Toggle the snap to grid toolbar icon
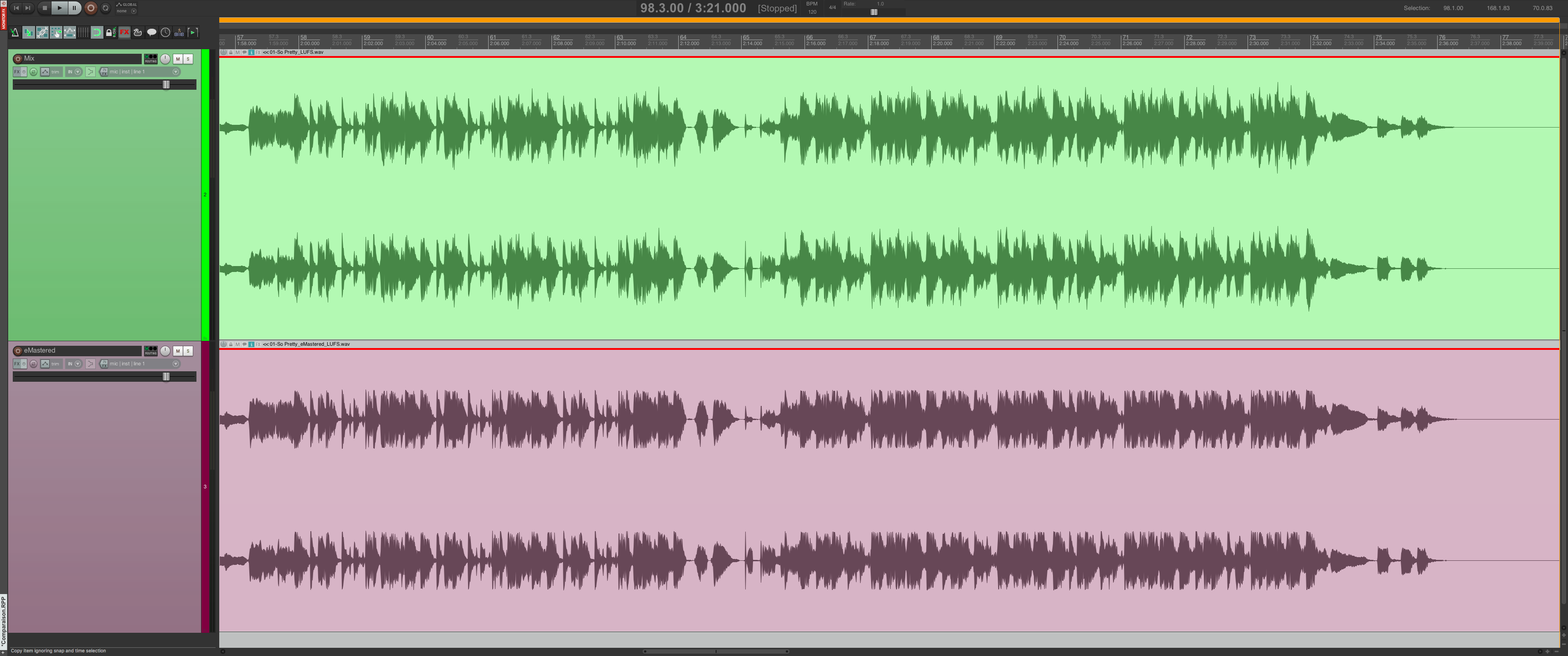The width and height of the screenshot is (1568, 656). 97,32
